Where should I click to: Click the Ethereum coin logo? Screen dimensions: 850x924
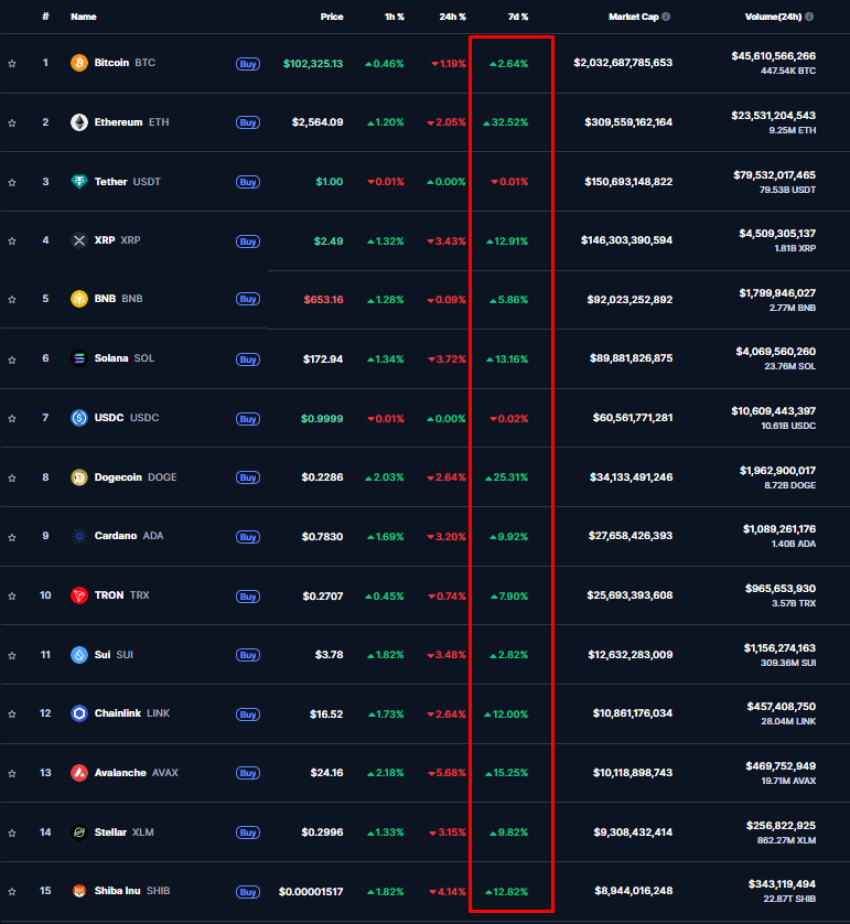tap(77, 122)
